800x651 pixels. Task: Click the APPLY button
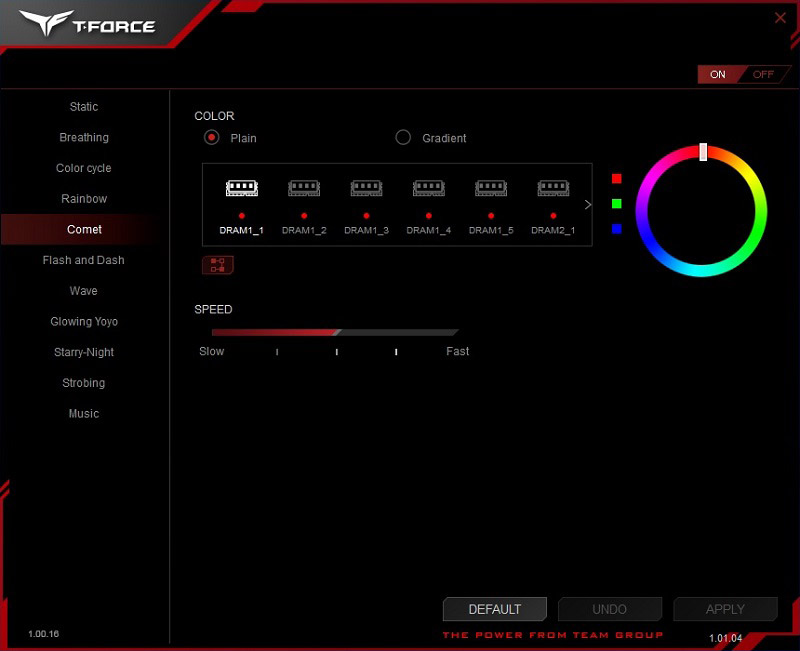pos(726,609)
